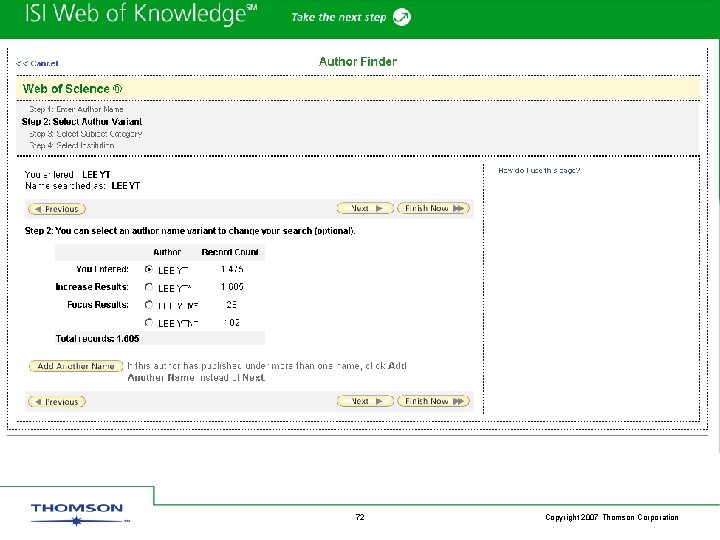Click the Finish Now button below Add Another Name

(433, 401)
